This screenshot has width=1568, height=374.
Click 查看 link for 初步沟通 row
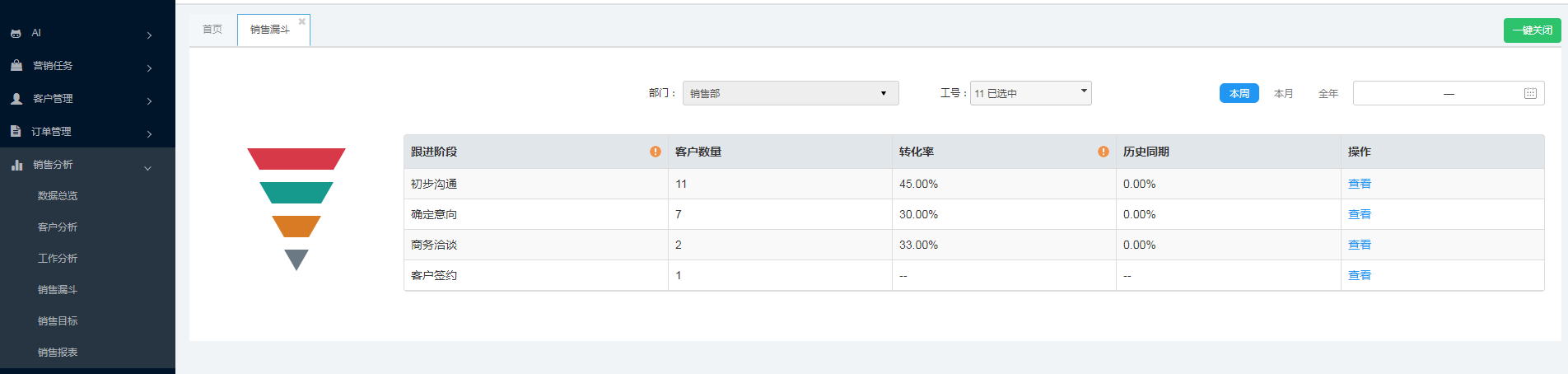[x=1359, y=184]
